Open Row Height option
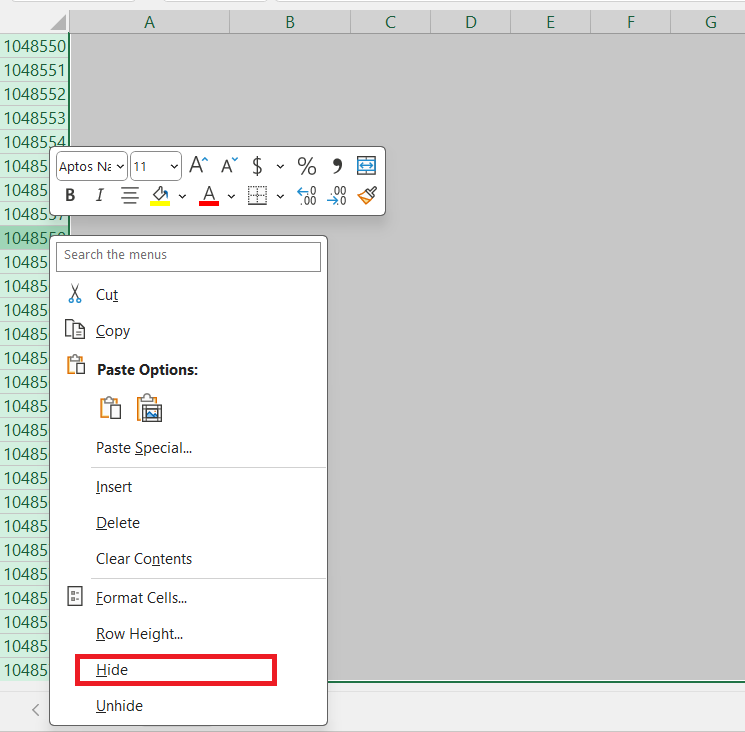Screen dimensions: 745x732 [x=188, y=634]
